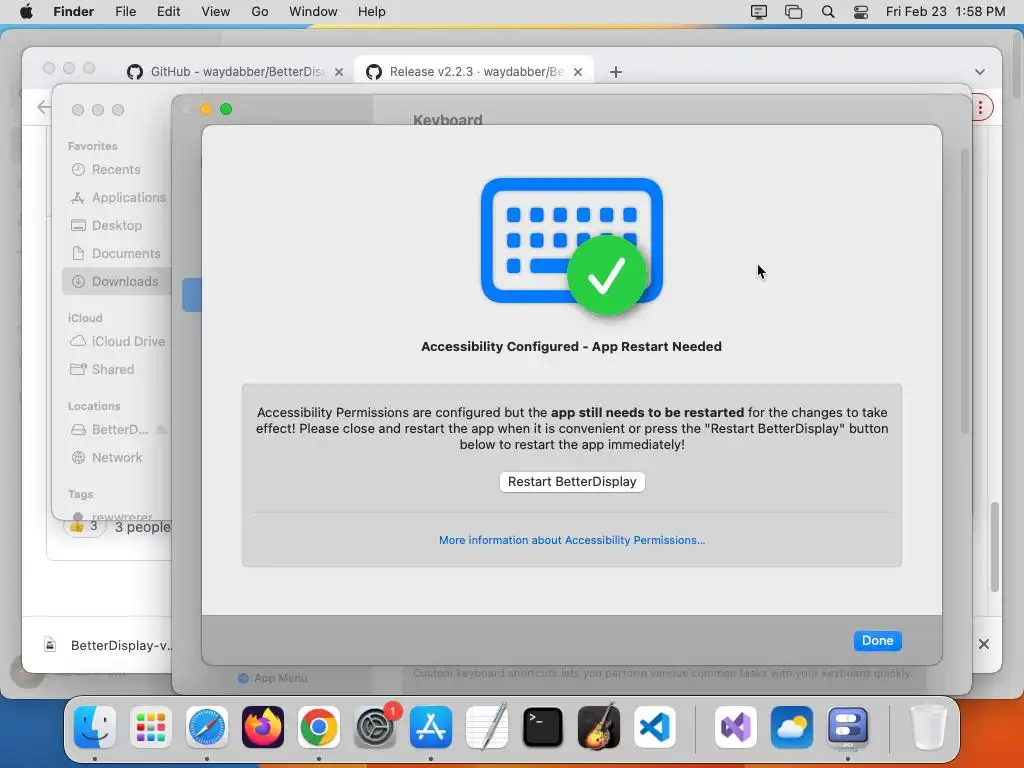Switch to Release v2.2.3 browser tab
The image size is (1024, 768).
coord(473,72)
